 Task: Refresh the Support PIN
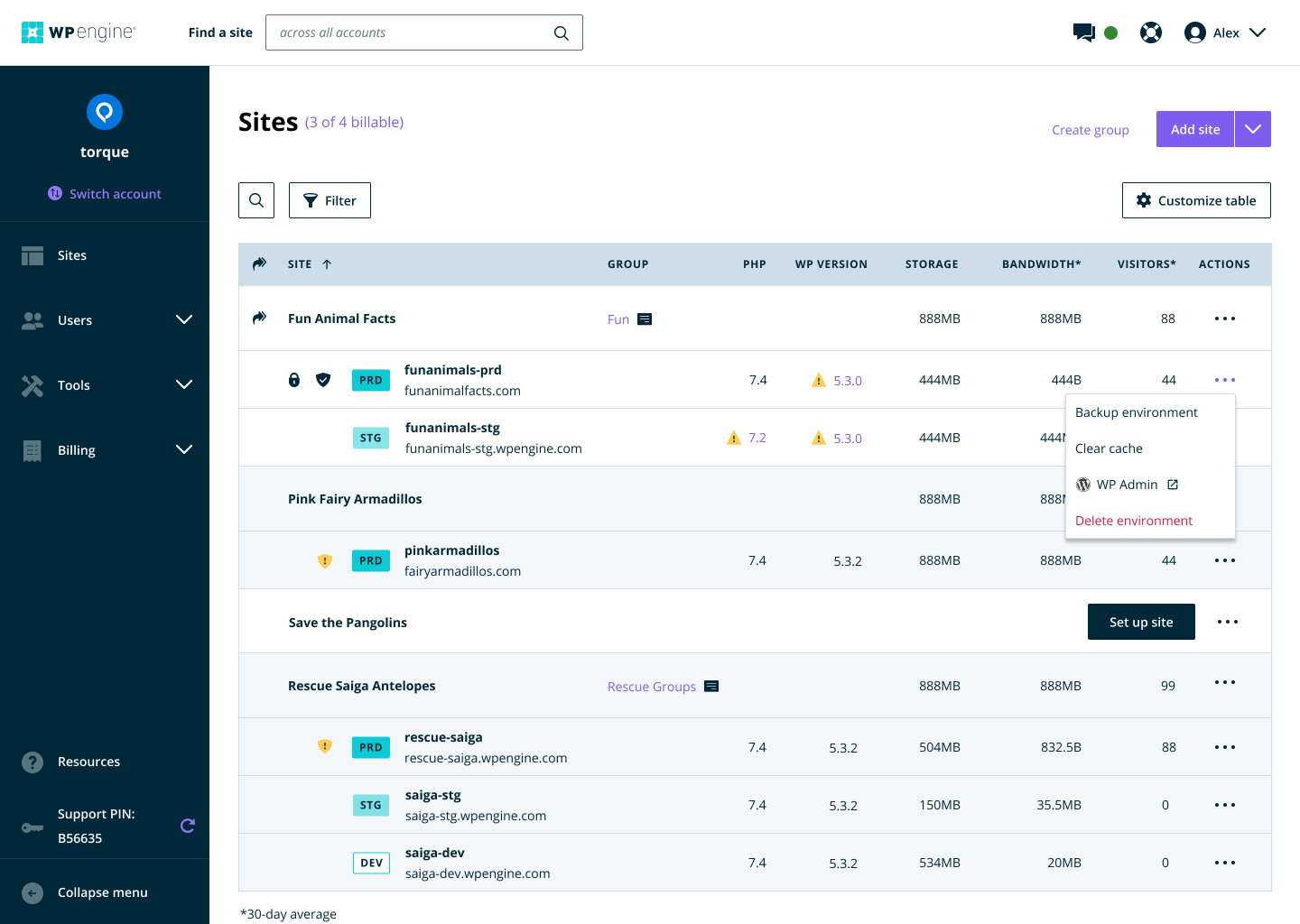(x=188, y=826)
